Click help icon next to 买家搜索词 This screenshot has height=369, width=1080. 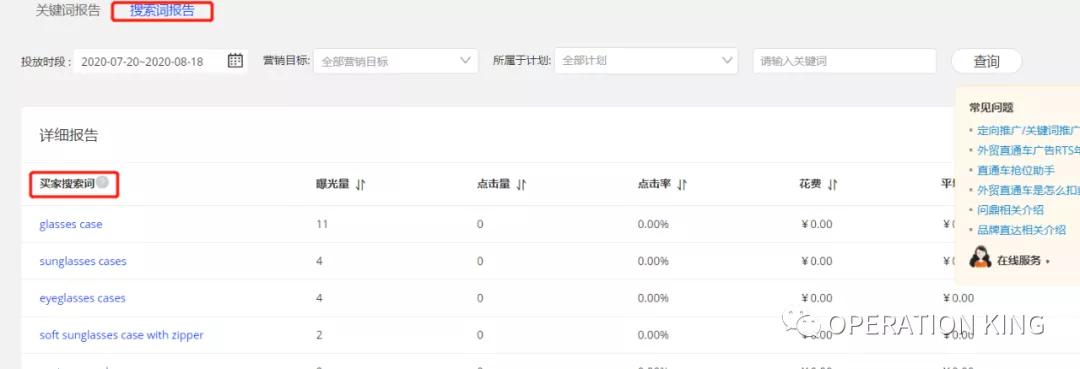(x=102, y=182)
